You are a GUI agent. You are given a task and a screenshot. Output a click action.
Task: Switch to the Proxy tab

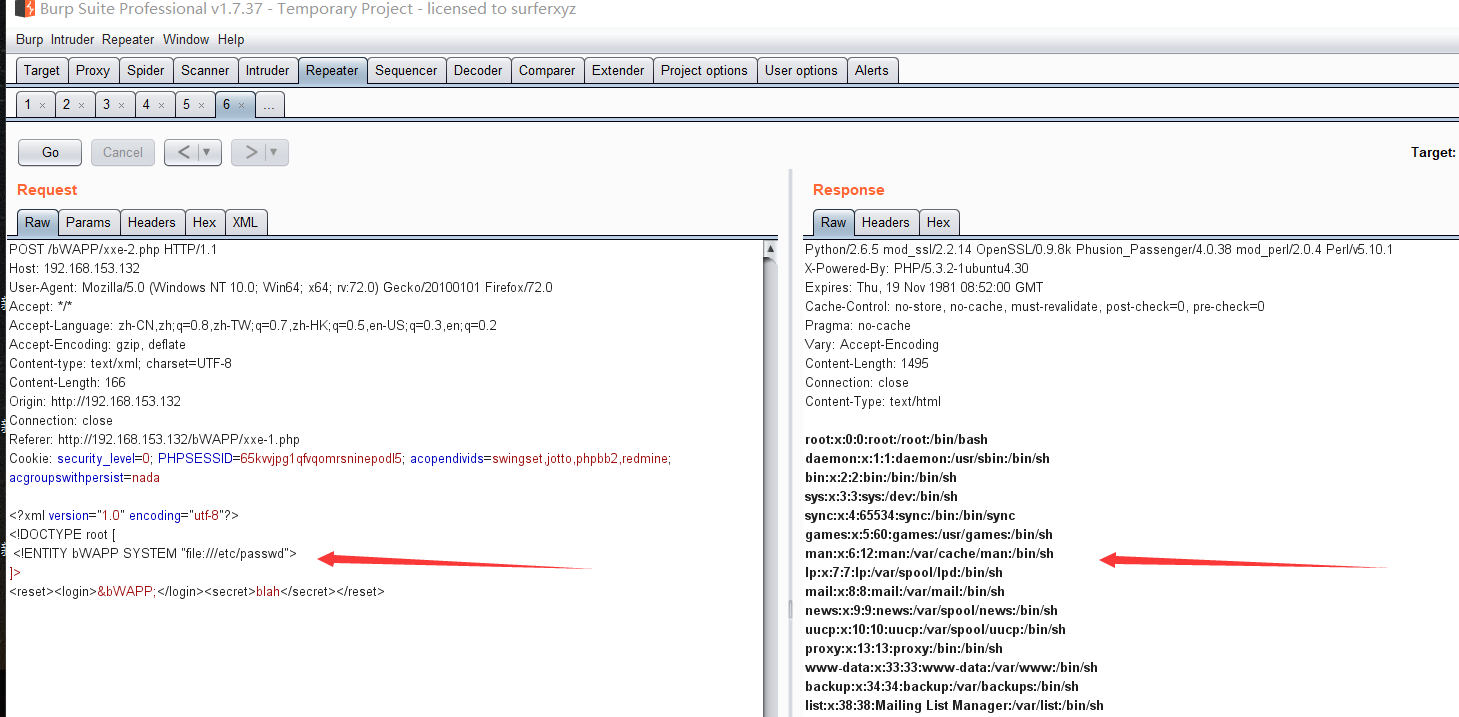[93, 71]
